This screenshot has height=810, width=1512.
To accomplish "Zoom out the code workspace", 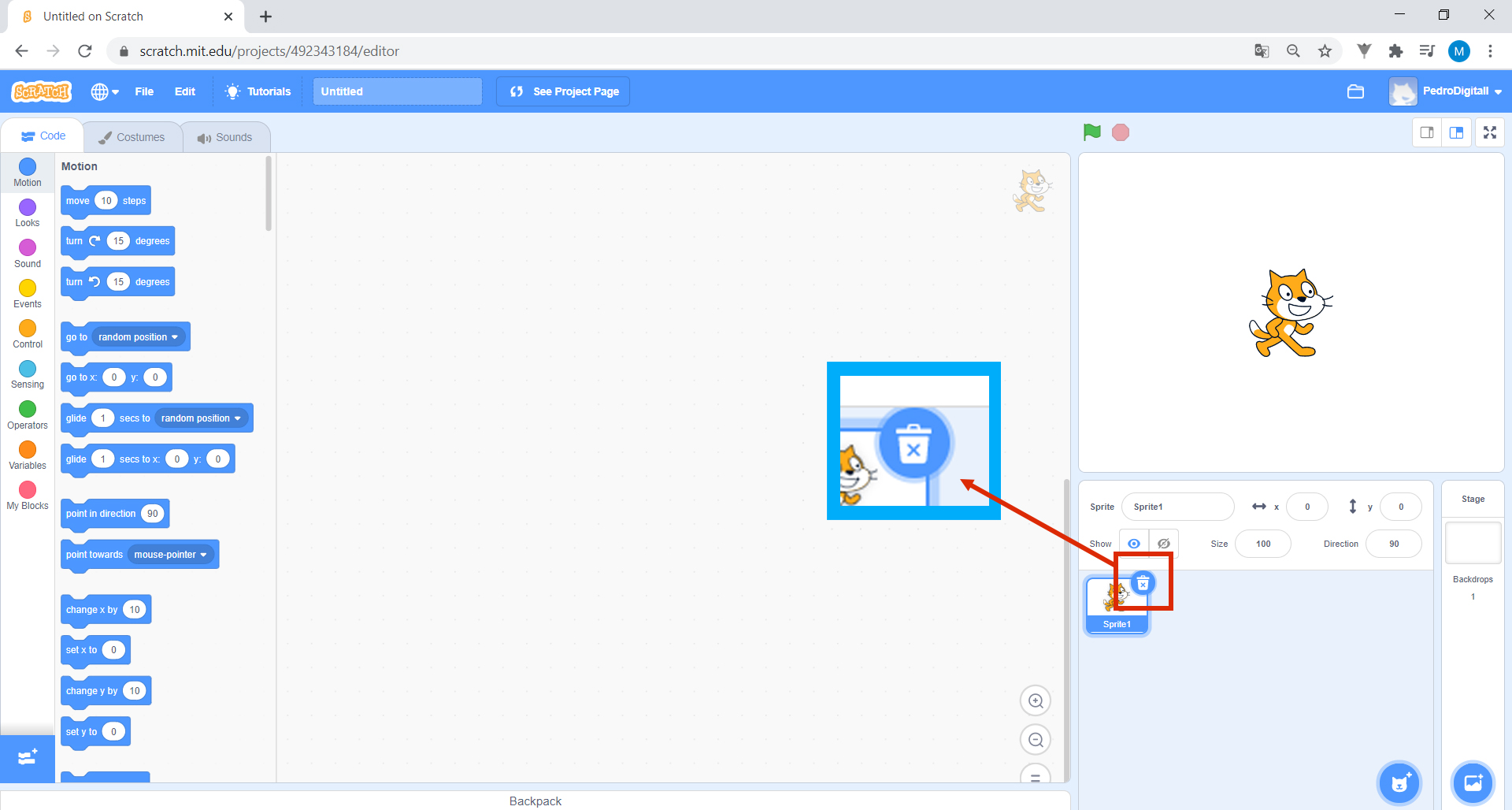I will coord(1036,740).
